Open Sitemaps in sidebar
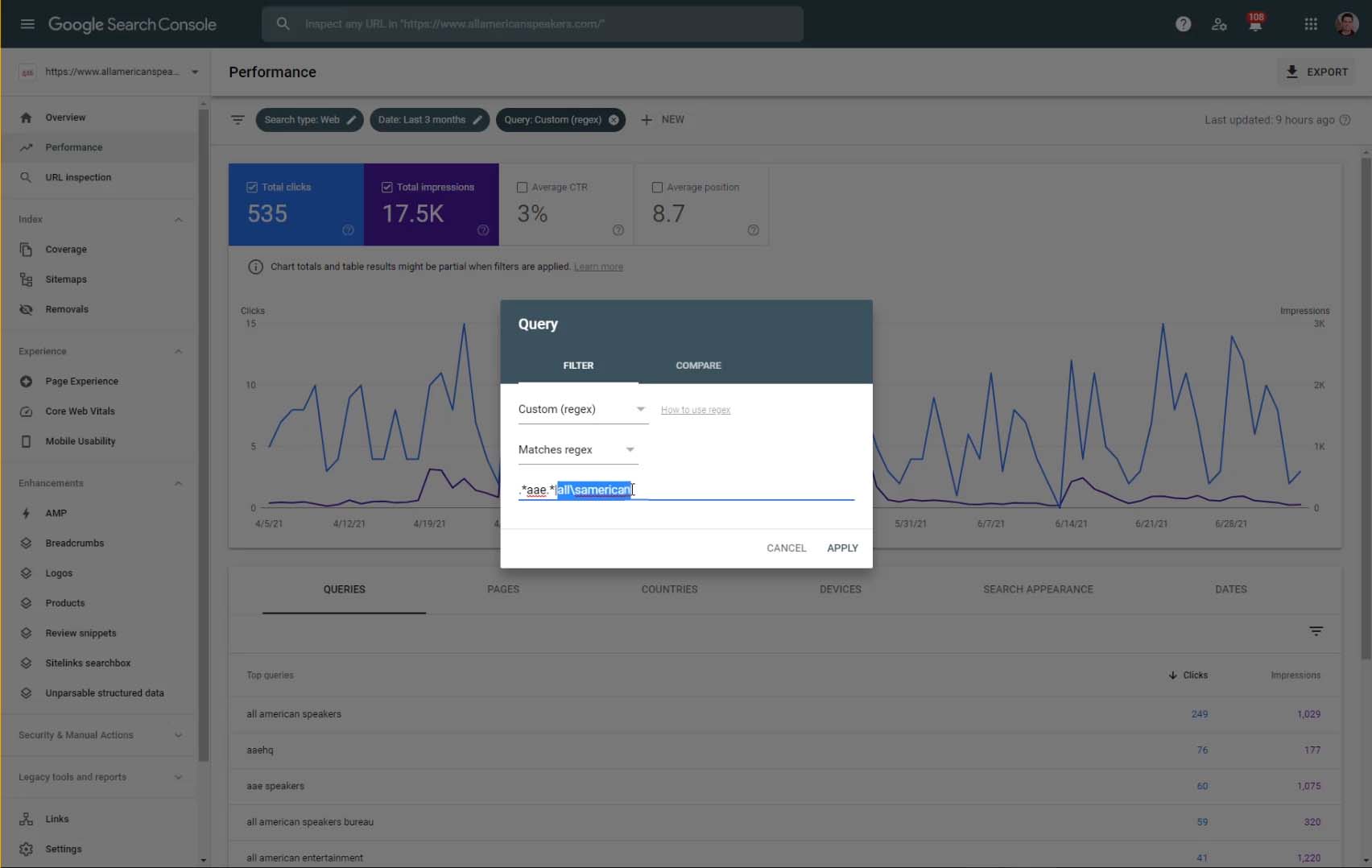Image resolution: width=1372 pixels, height=868 pixels. coord(66,279)
